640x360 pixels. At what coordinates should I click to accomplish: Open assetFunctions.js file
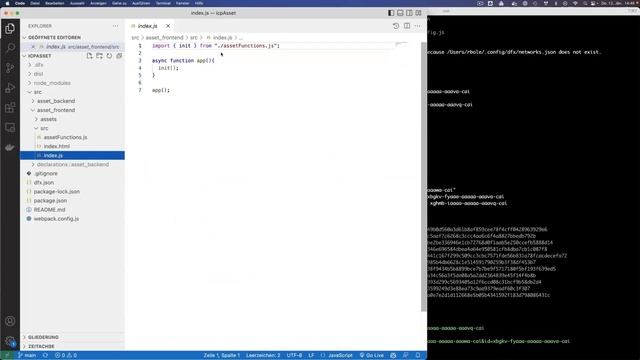click(72, 137)
